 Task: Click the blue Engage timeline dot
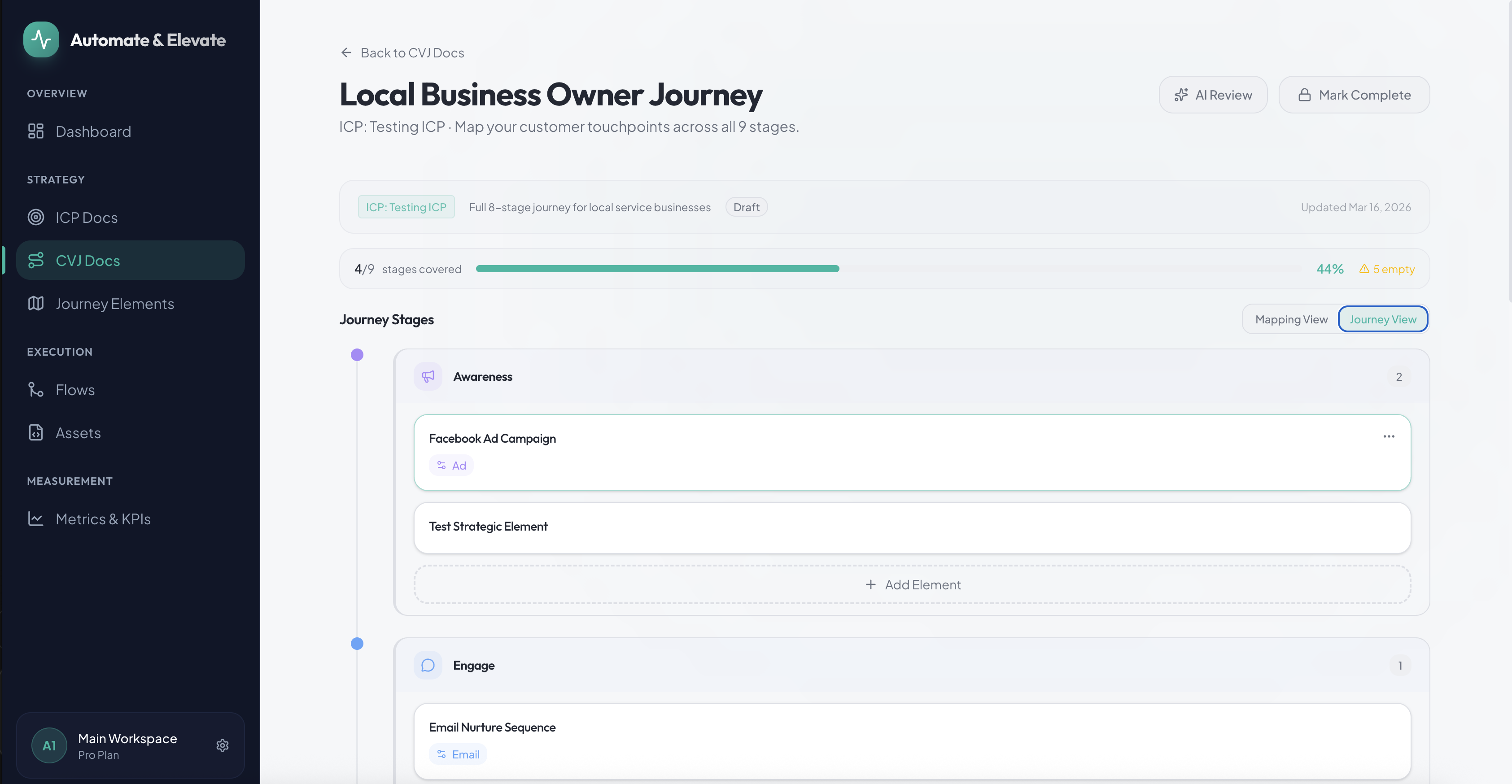(357, 644)
